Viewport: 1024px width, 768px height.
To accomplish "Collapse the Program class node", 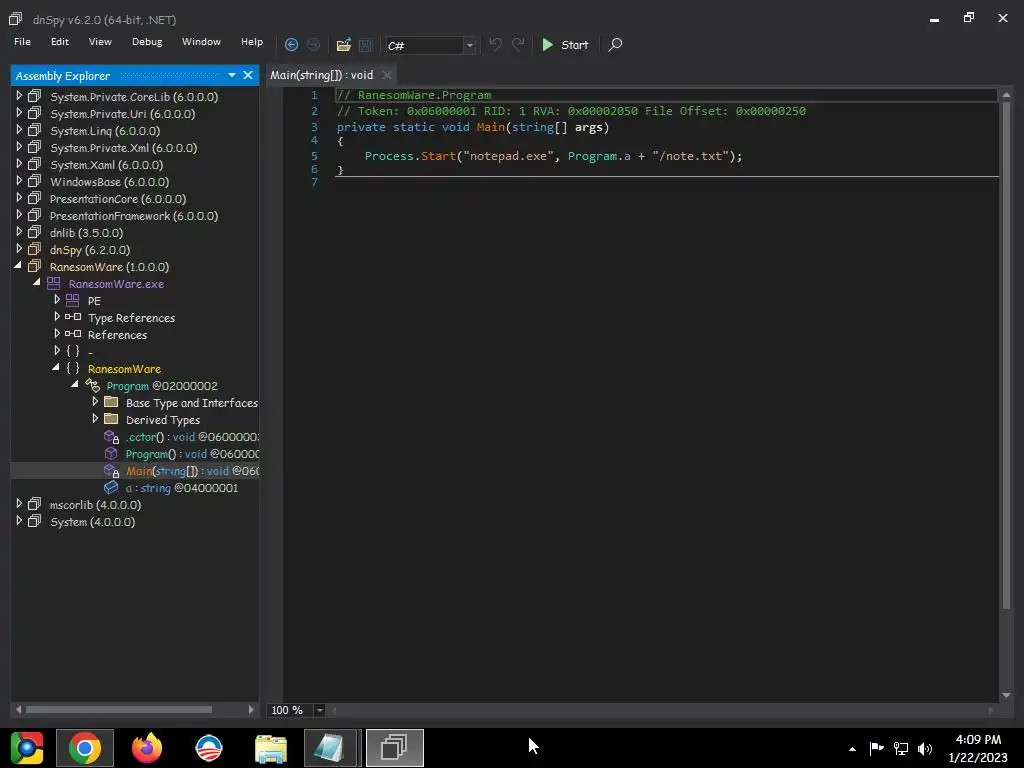I will pos(75,385).
